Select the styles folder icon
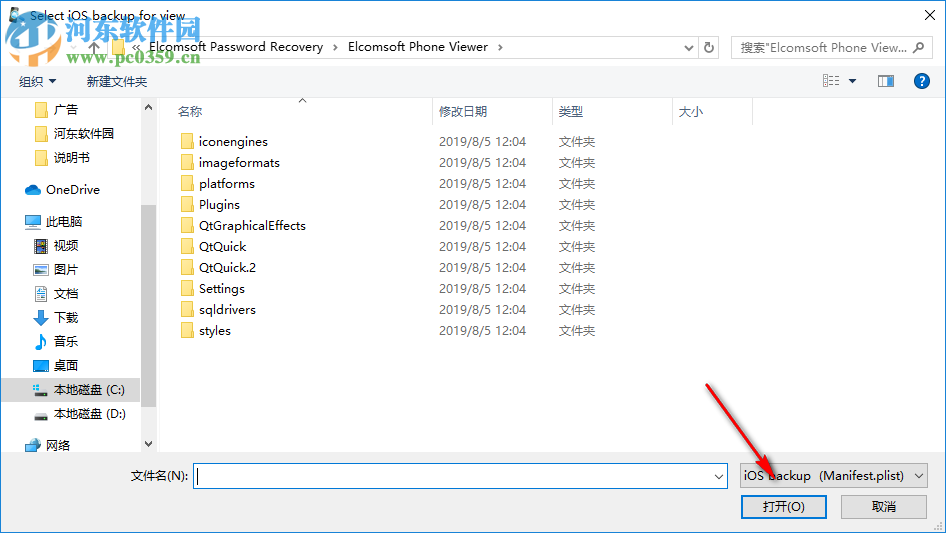Viewport: 946px width, 533px height. tap(187, 331)
